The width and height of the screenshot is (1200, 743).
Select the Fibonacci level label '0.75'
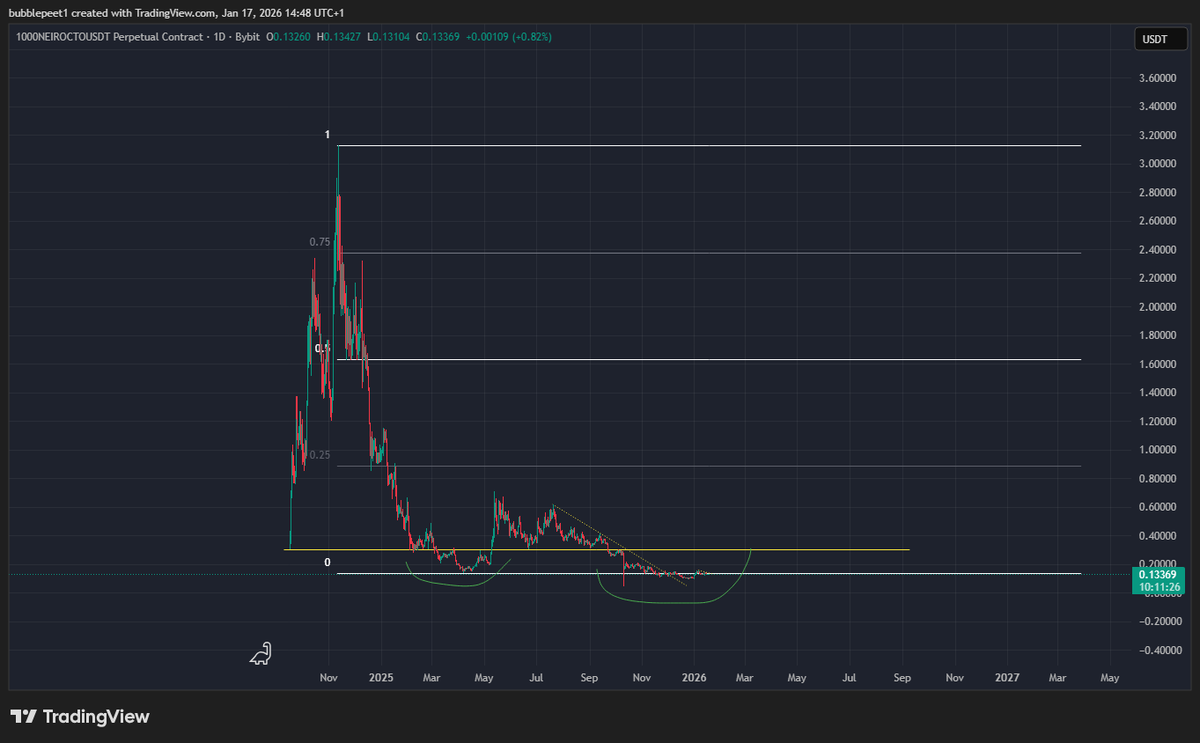click(x=319, y=242)
